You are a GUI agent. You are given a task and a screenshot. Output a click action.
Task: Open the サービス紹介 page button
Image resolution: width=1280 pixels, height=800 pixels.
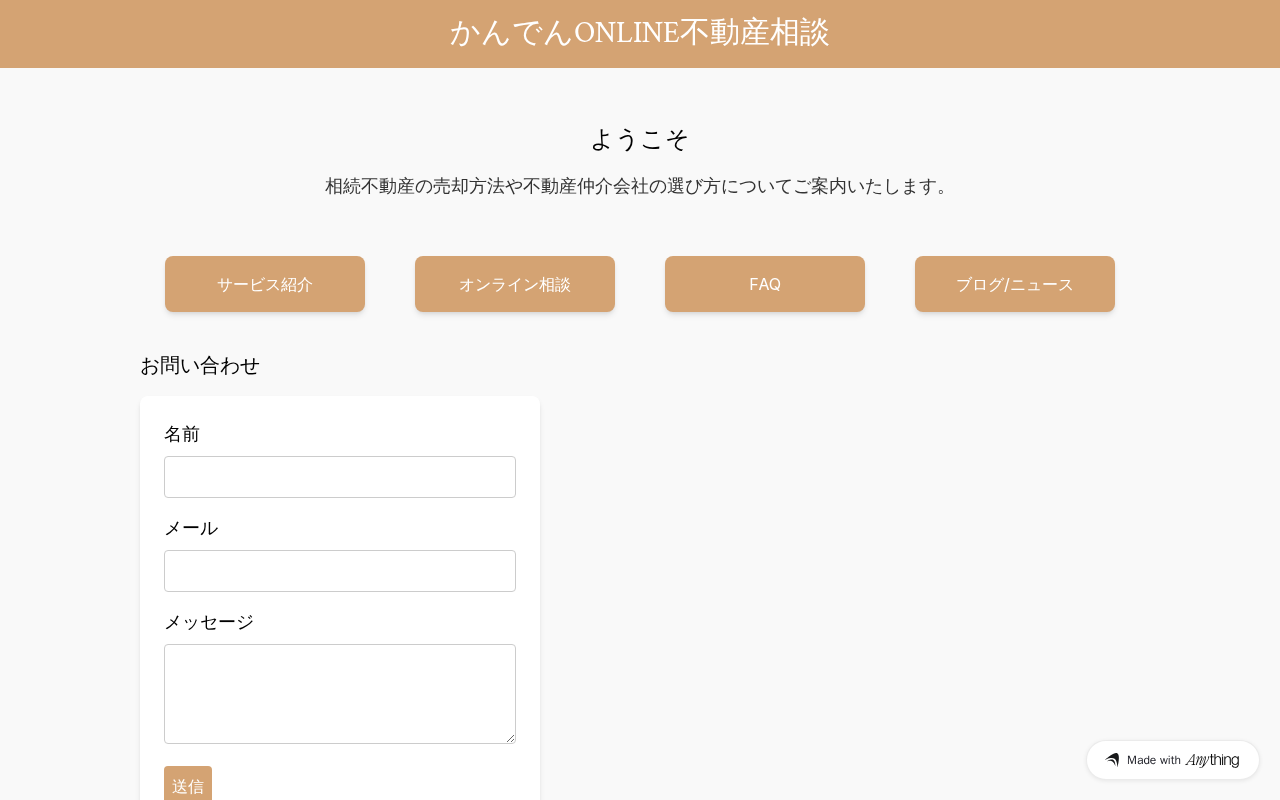point(265,284)
